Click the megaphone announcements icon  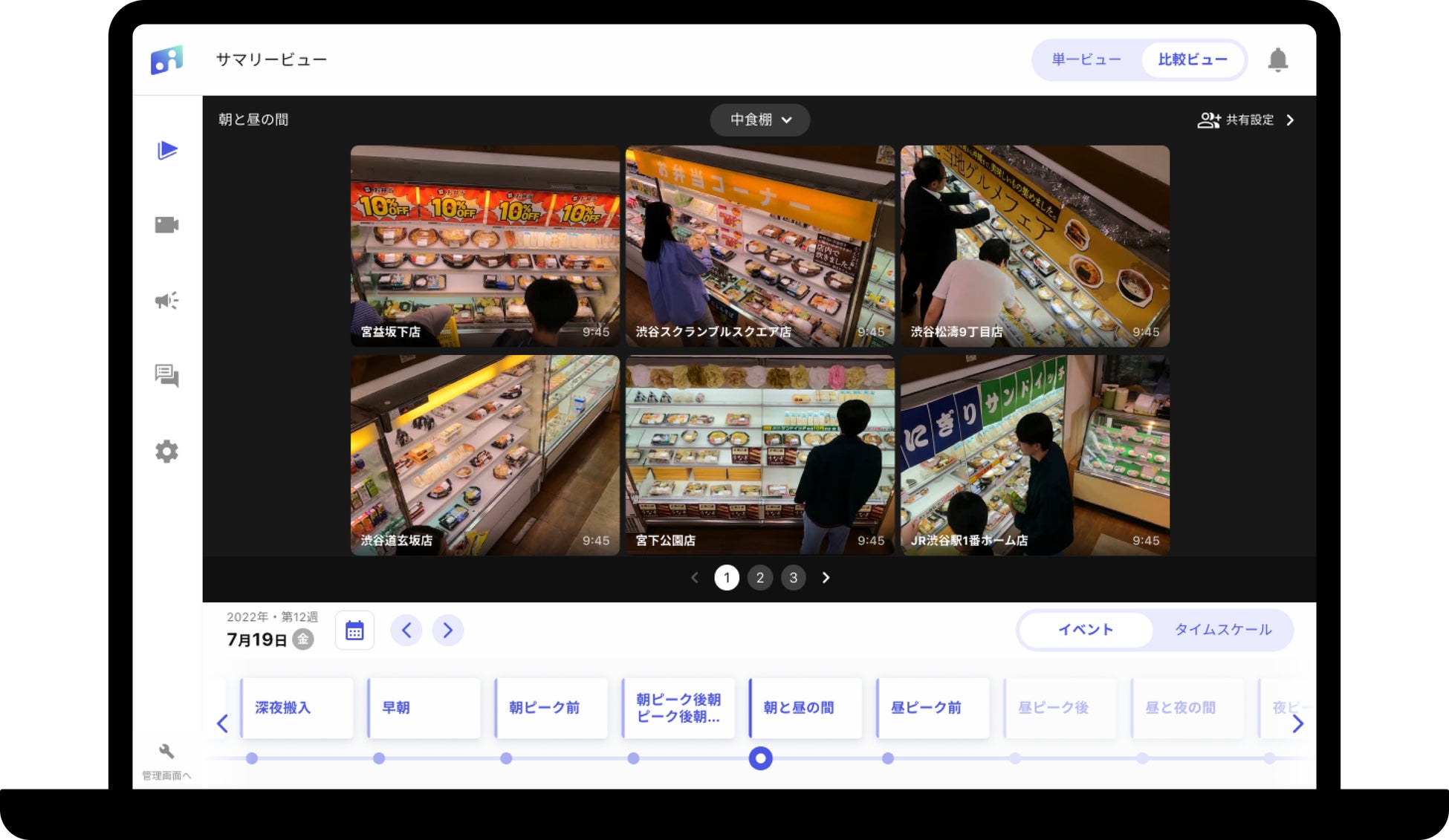click(166, 300)
